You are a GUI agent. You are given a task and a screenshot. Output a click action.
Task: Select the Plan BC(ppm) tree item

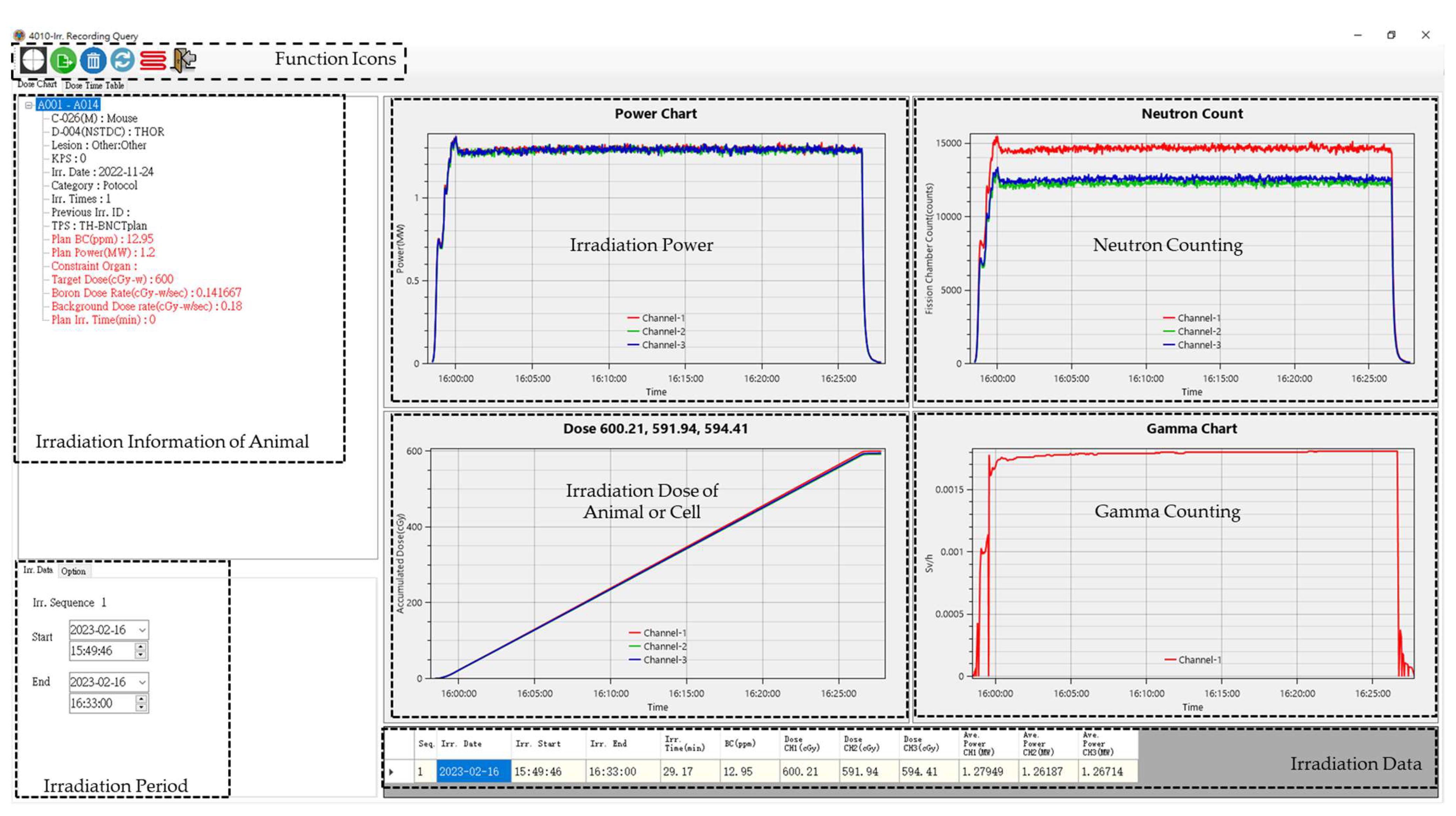pyautogui.click(x=102, y=239)
